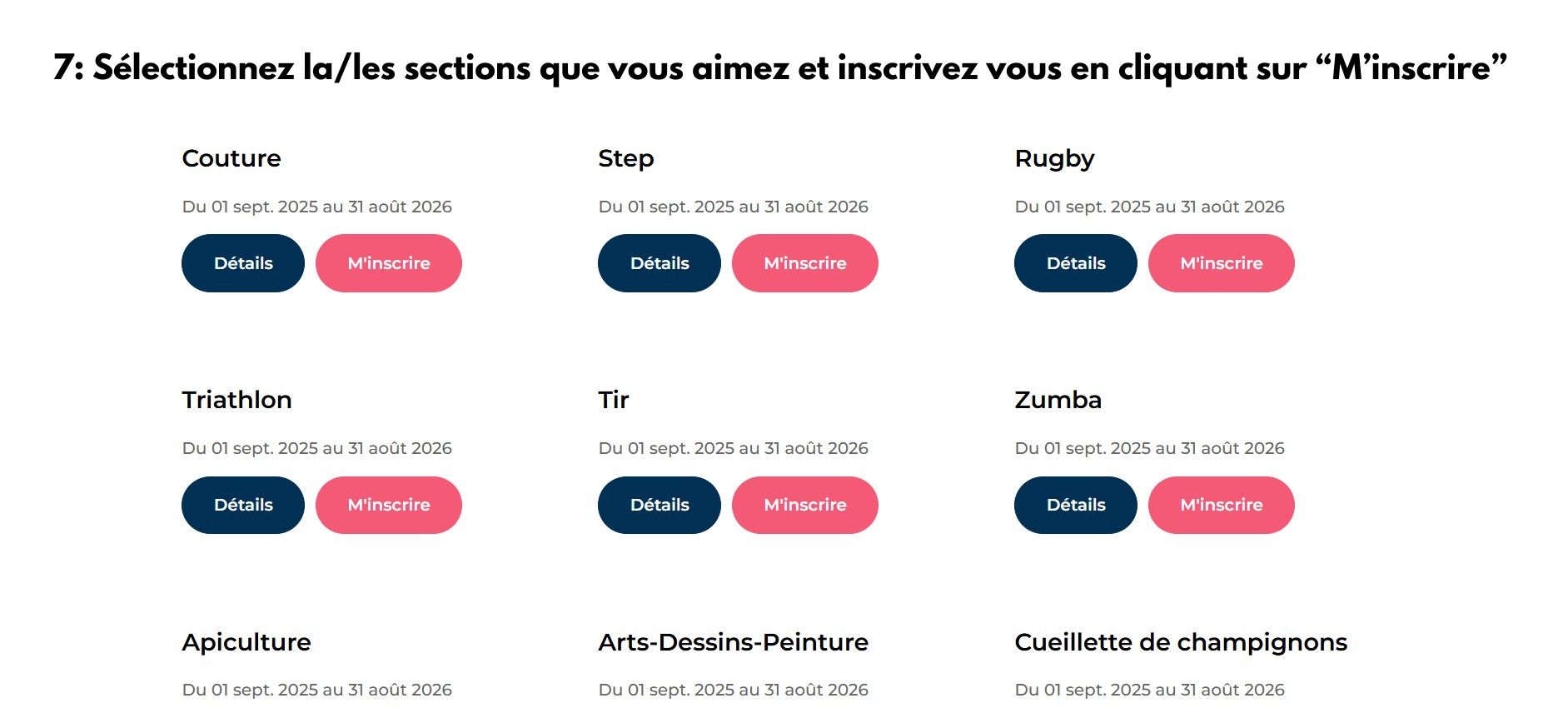Sign up for Rugby via M'inscrire
The image size is (1568, 713).
tap(1221, 263)
